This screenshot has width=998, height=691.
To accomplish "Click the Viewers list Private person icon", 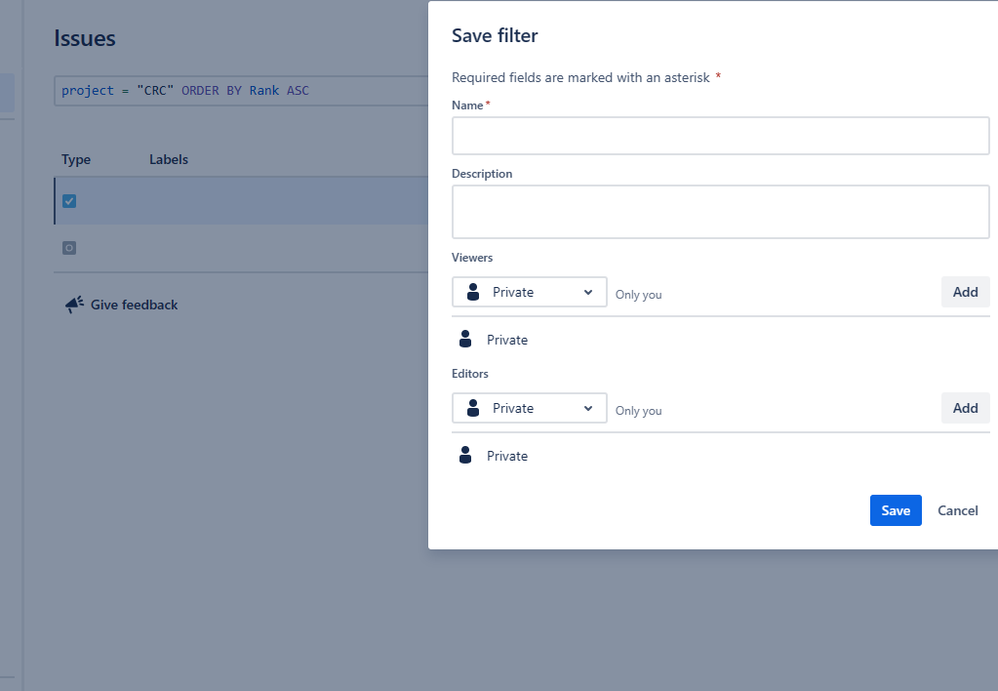I will (465, 339).
